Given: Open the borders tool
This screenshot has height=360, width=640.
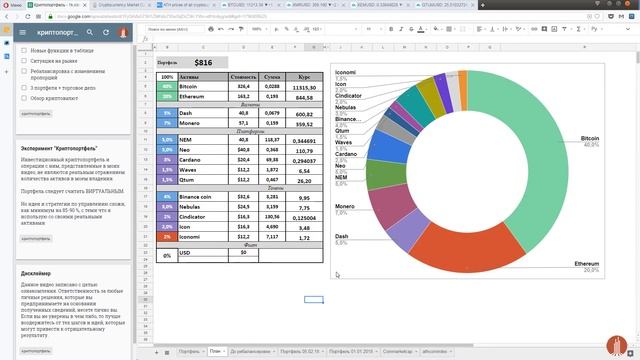Looking at the screenshot, I should 449,29.
